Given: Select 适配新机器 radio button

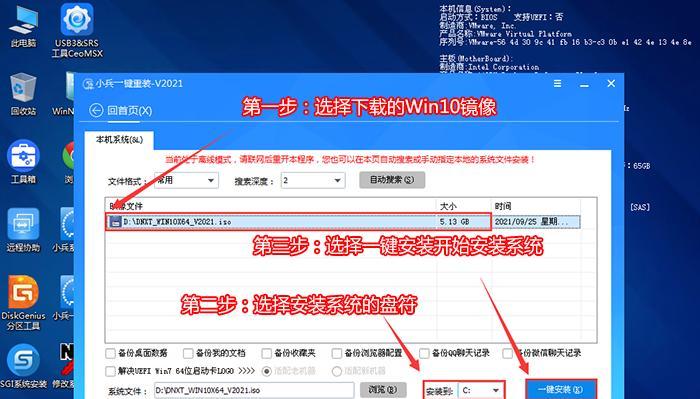Looking at the screenshot, I should pyautogui.click(x=337, y=371).
